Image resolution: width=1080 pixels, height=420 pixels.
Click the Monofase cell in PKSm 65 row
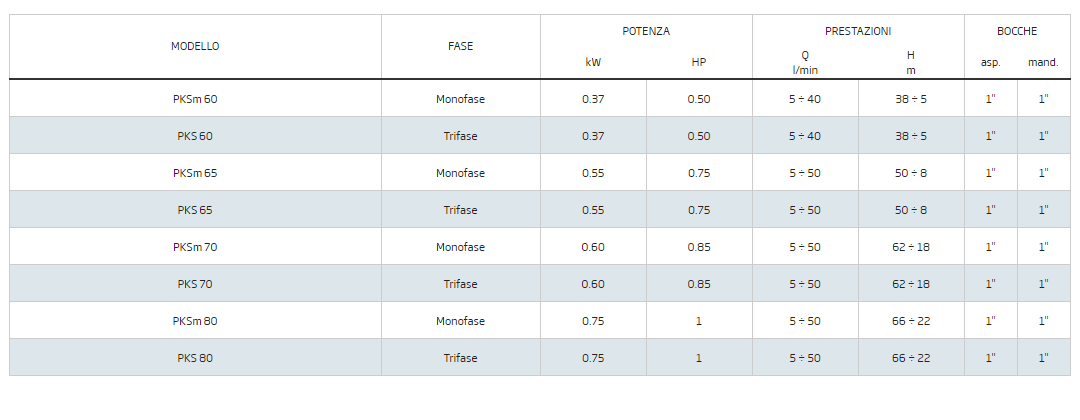(460, 173)
